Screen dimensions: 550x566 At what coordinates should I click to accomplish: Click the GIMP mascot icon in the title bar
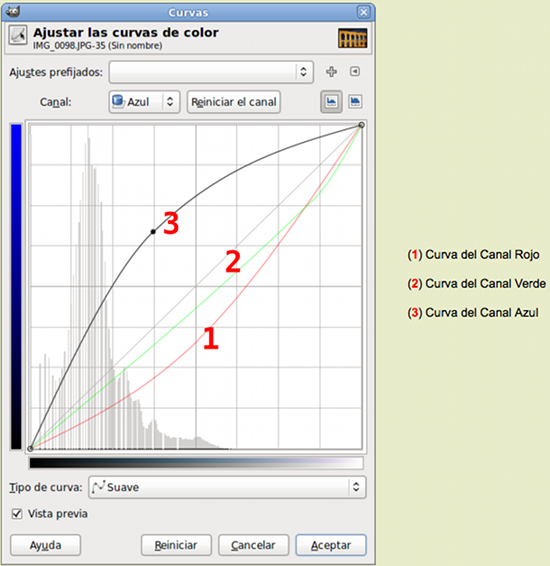13,12
